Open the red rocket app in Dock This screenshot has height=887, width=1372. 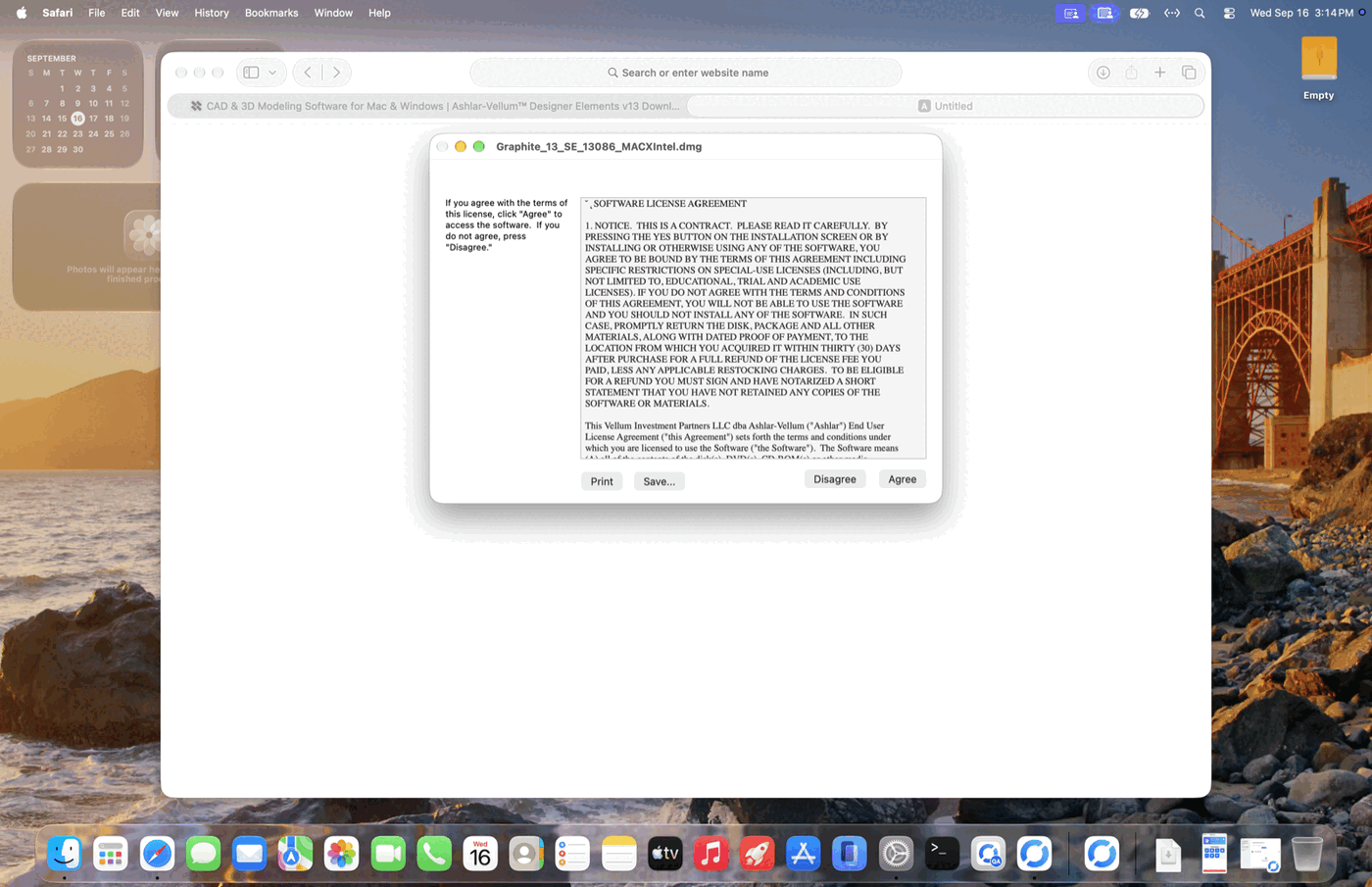[758, 854]
